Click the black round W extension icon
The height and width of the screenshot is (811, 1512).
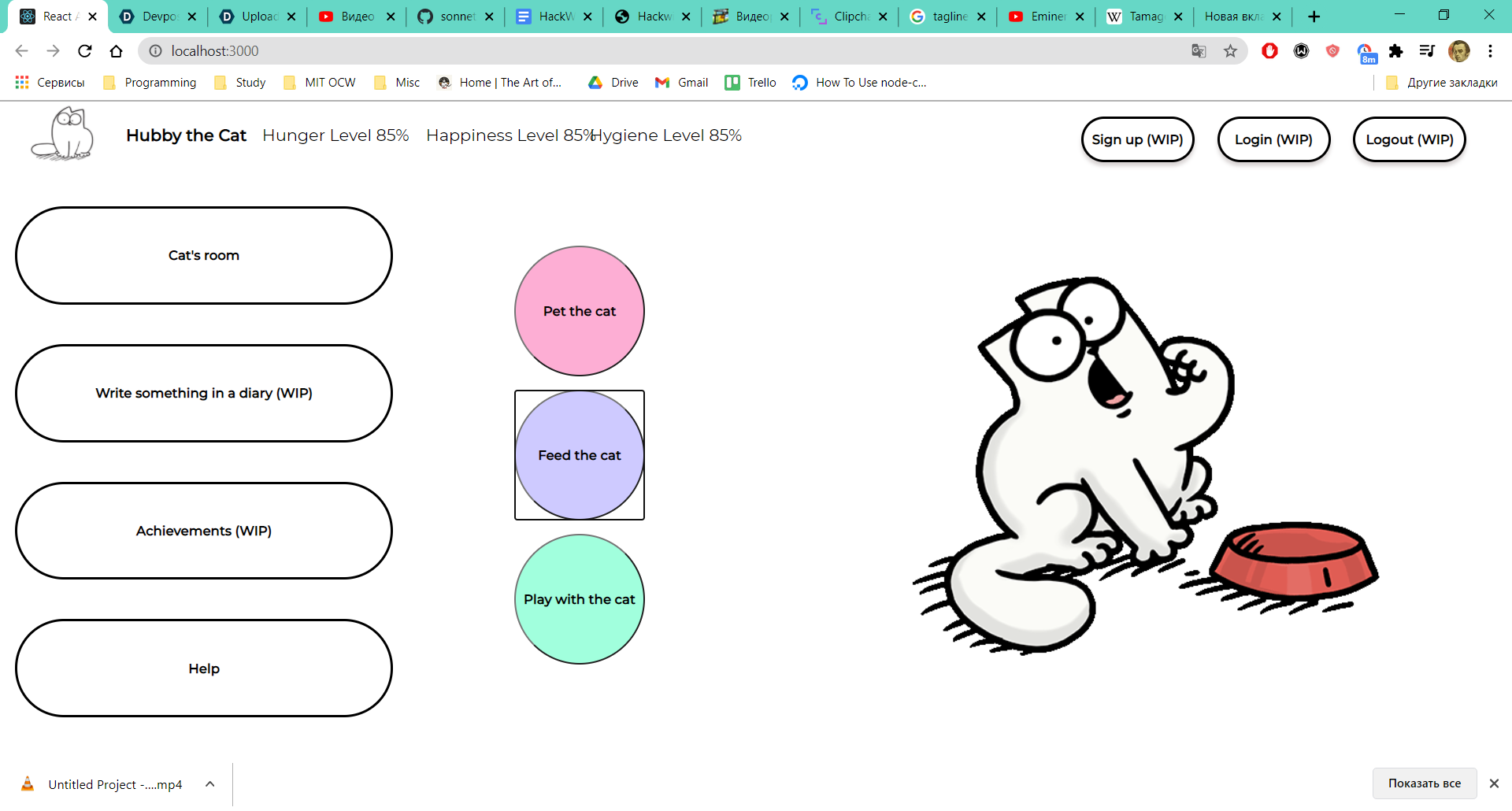point(1301,51)
